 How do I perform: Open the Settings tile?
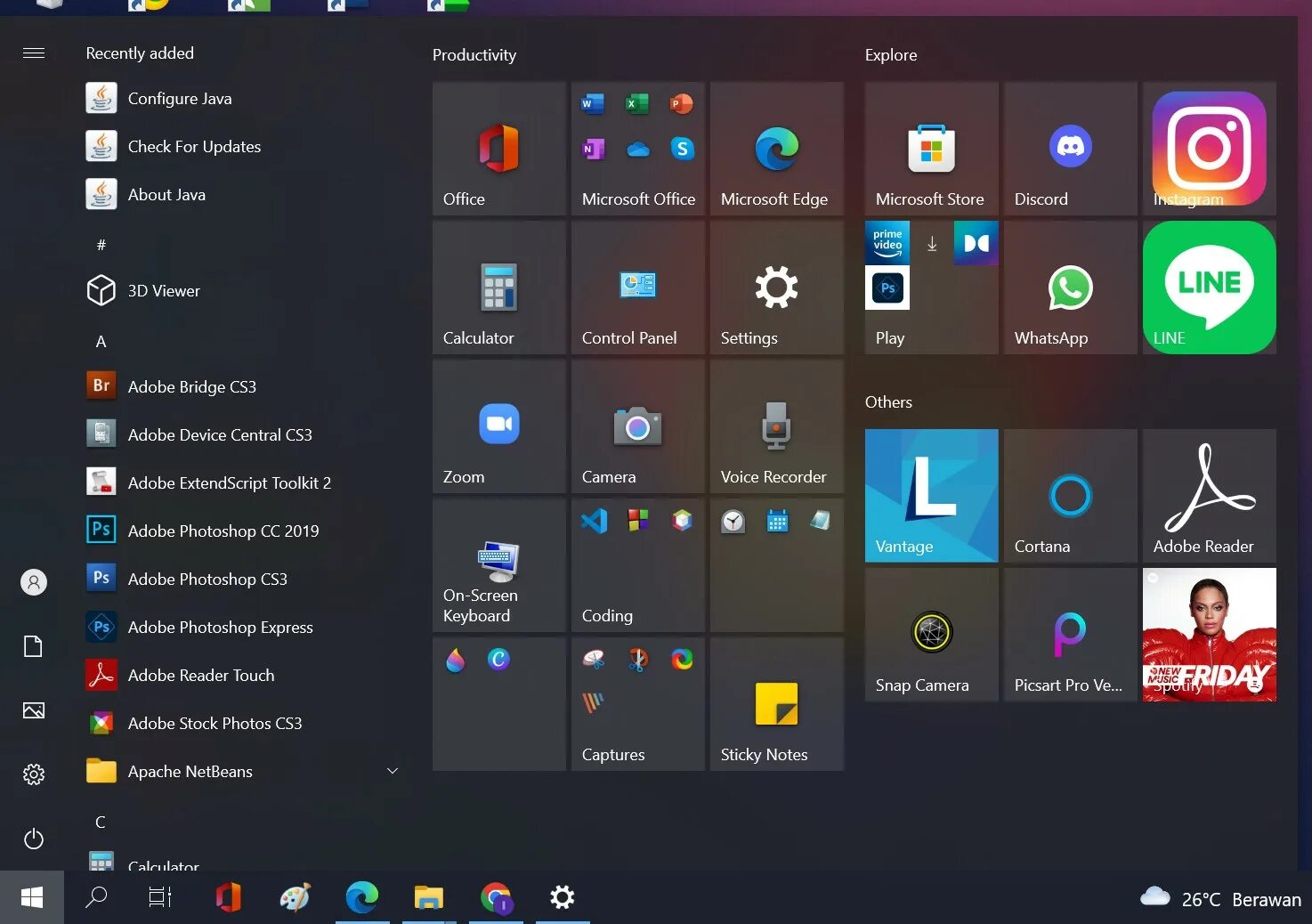777,288
